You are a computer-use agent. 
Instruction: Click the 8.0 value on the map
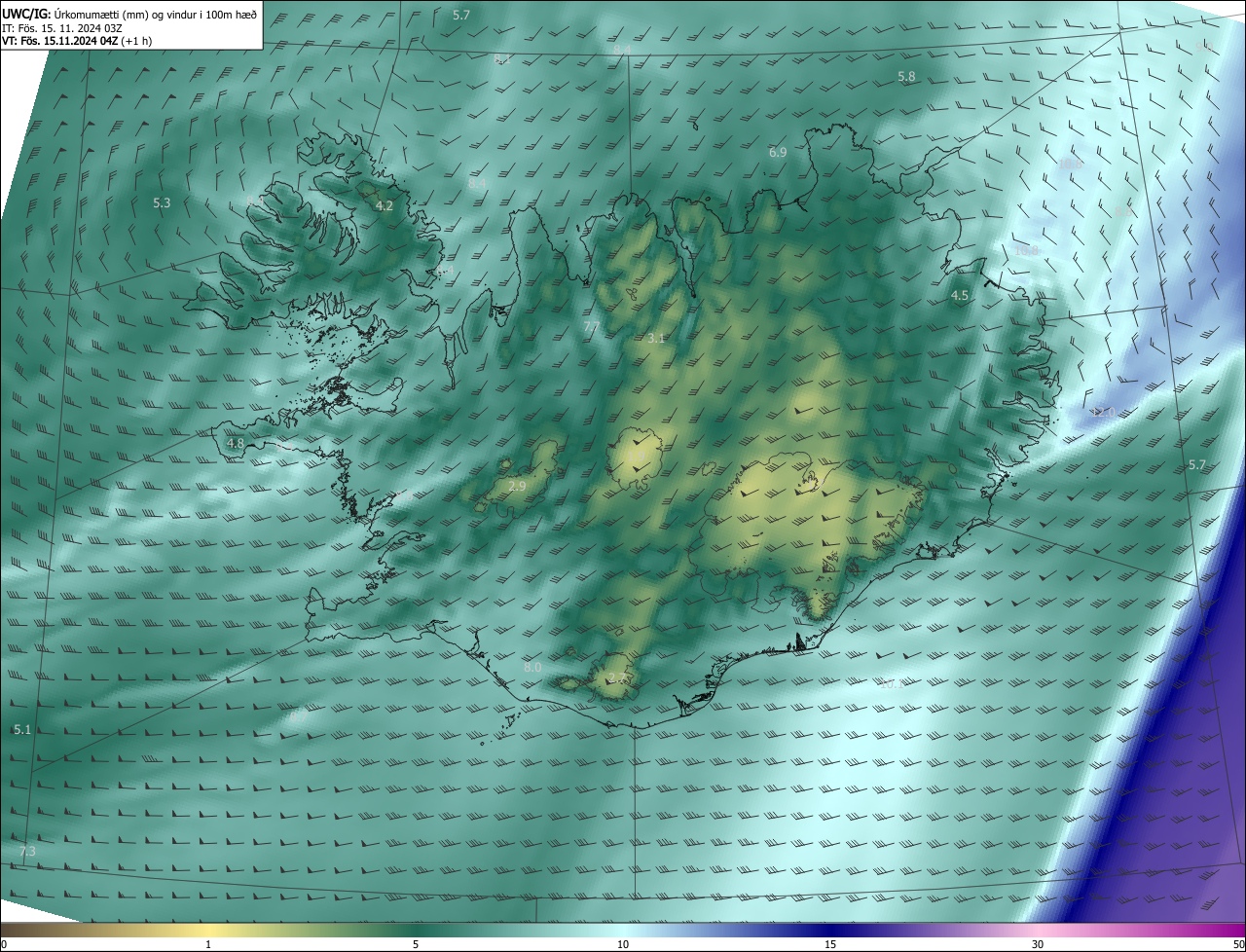pyautogui.click(x=532, y=668)
